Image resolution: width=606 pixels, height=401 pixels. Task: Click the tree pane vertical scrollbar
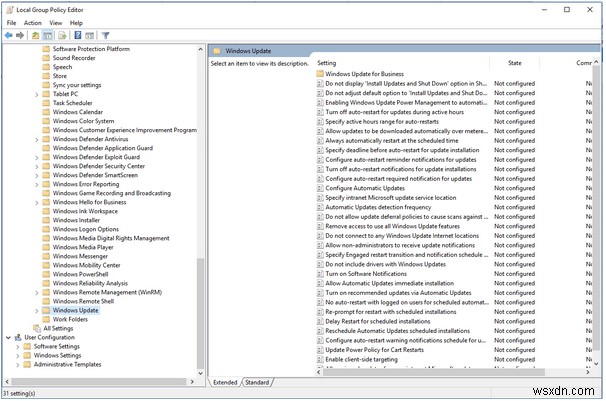pyautogui.click(x=201, y=200)
